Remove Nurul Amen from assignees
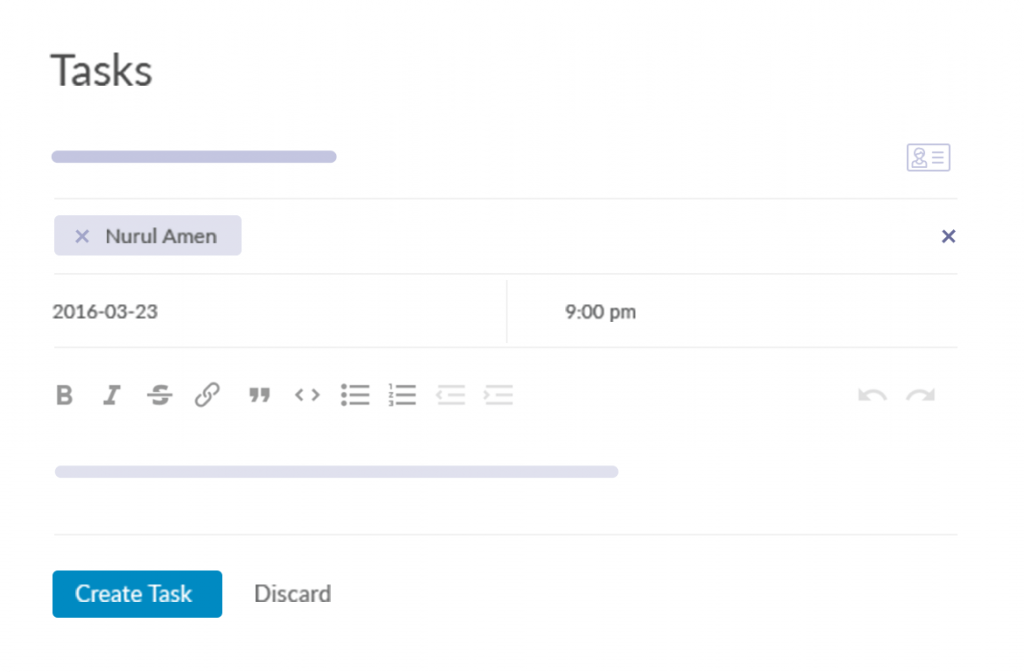The image size is (1024, 672). (83, 236)
